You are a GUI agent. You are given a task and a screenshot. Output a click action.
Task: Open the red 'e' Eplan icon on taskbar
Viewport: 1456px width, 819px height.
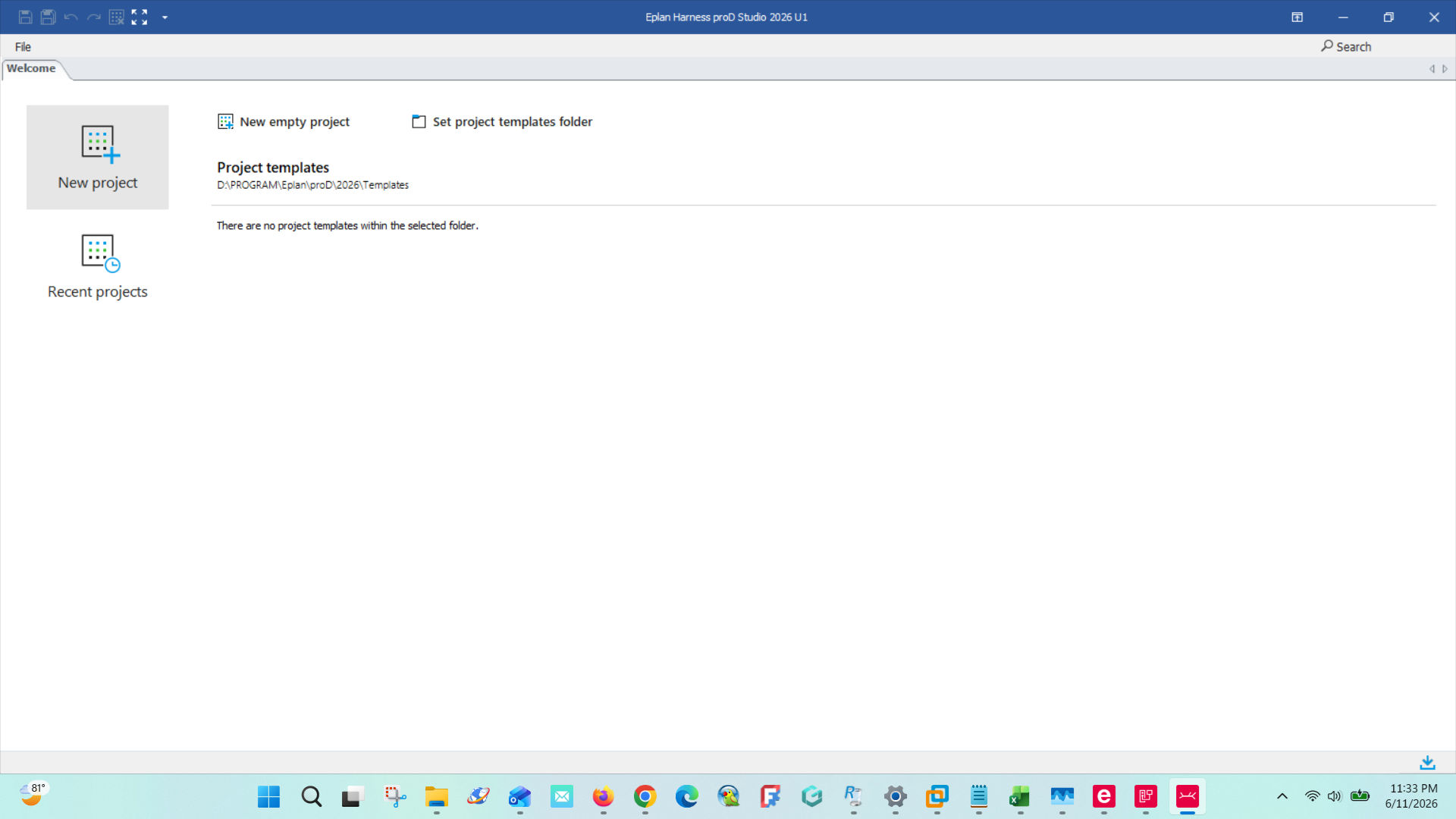pos(1103,797)
